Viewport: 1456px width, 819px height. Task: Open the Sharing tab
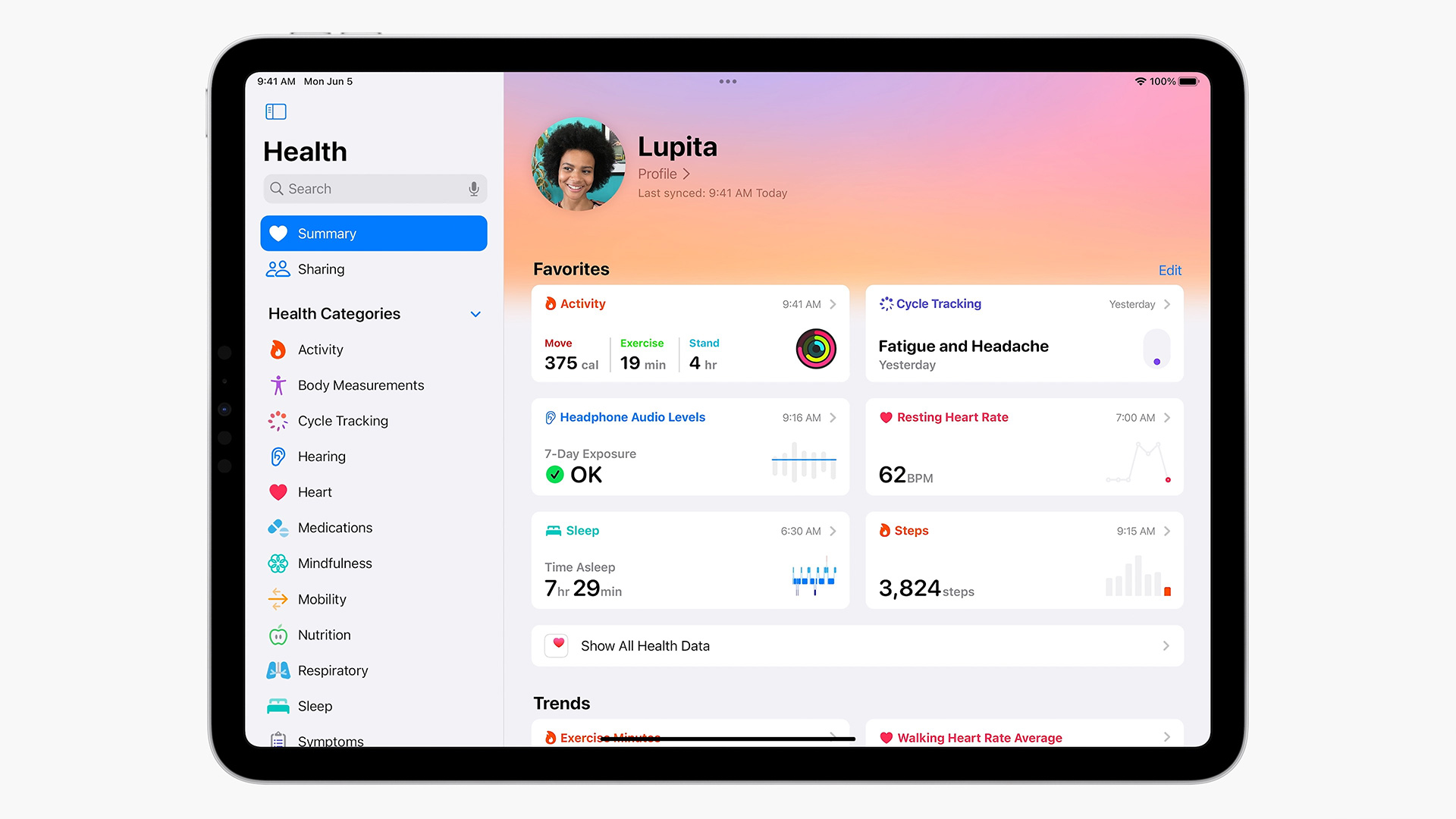click(321, 268)
